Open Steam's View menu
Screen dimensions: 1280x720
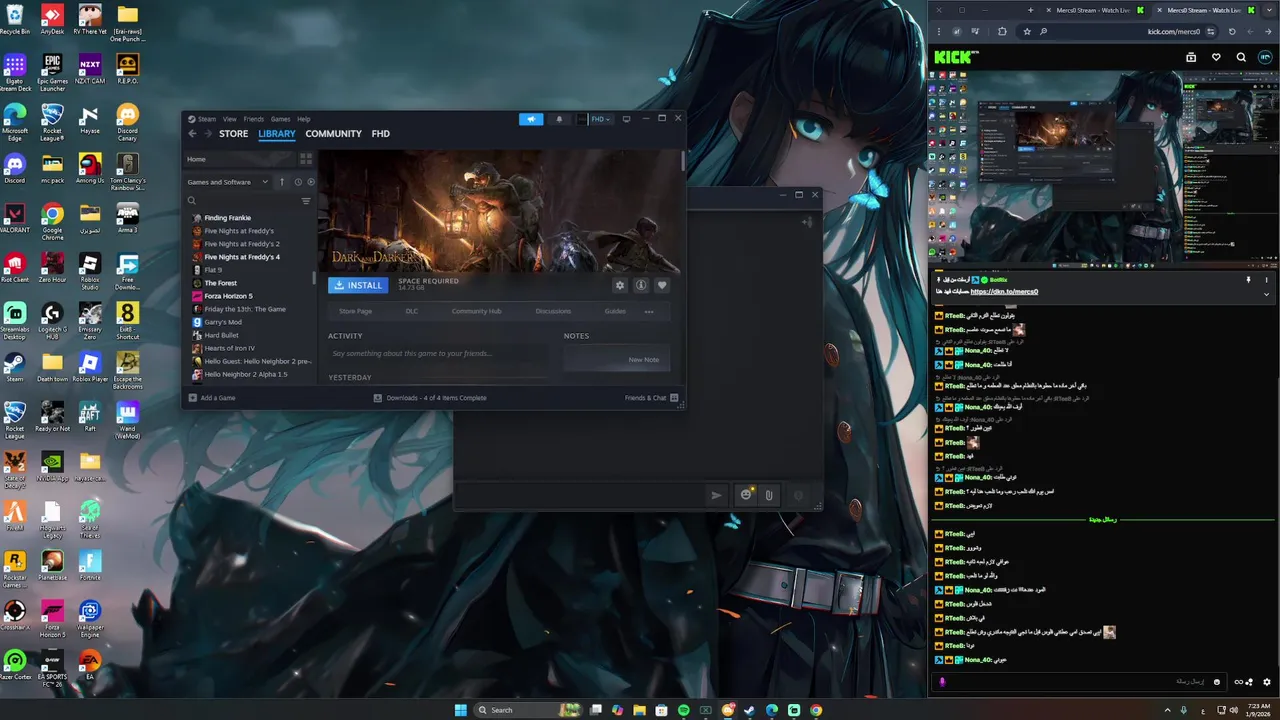click(x=230, y=119)
